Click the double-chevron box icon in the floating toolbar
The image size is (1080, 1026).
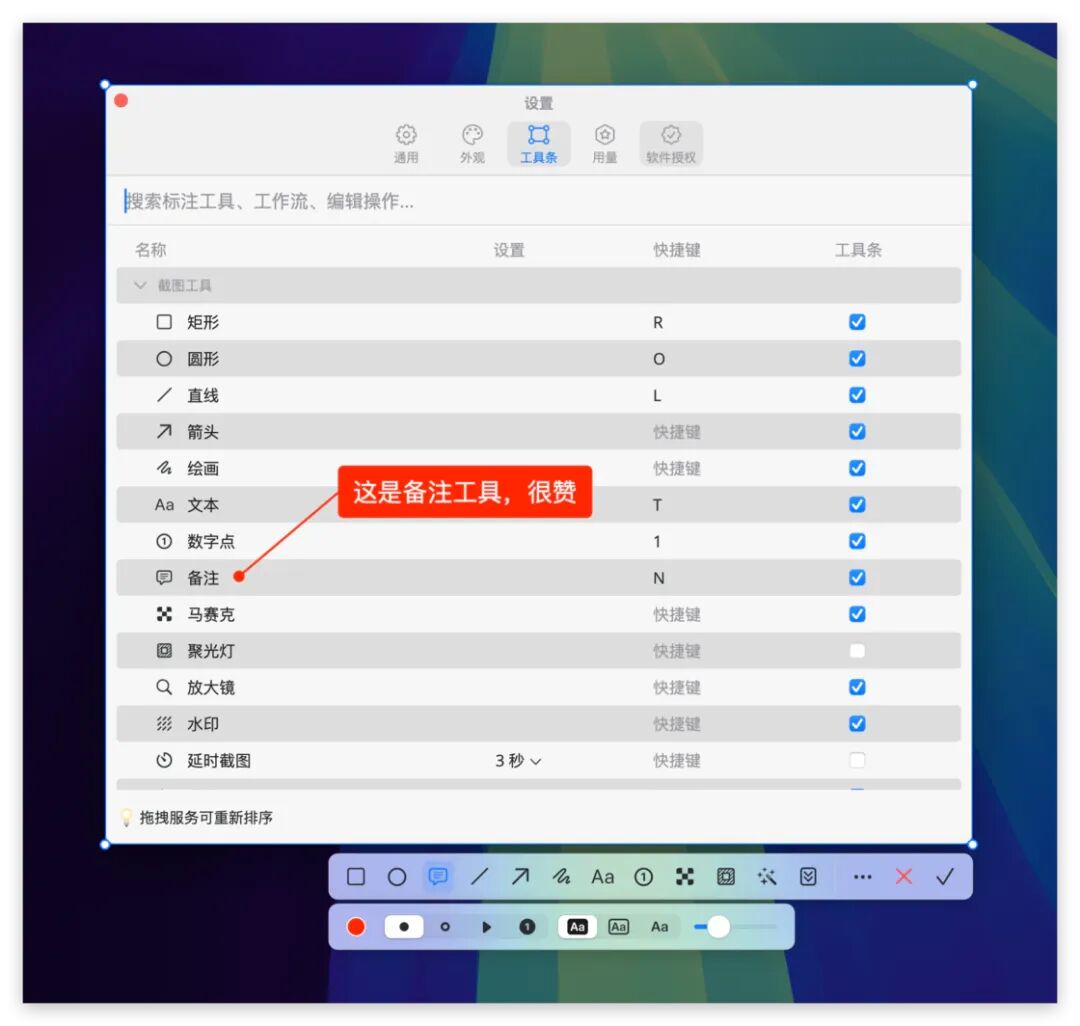coord(808,877)
